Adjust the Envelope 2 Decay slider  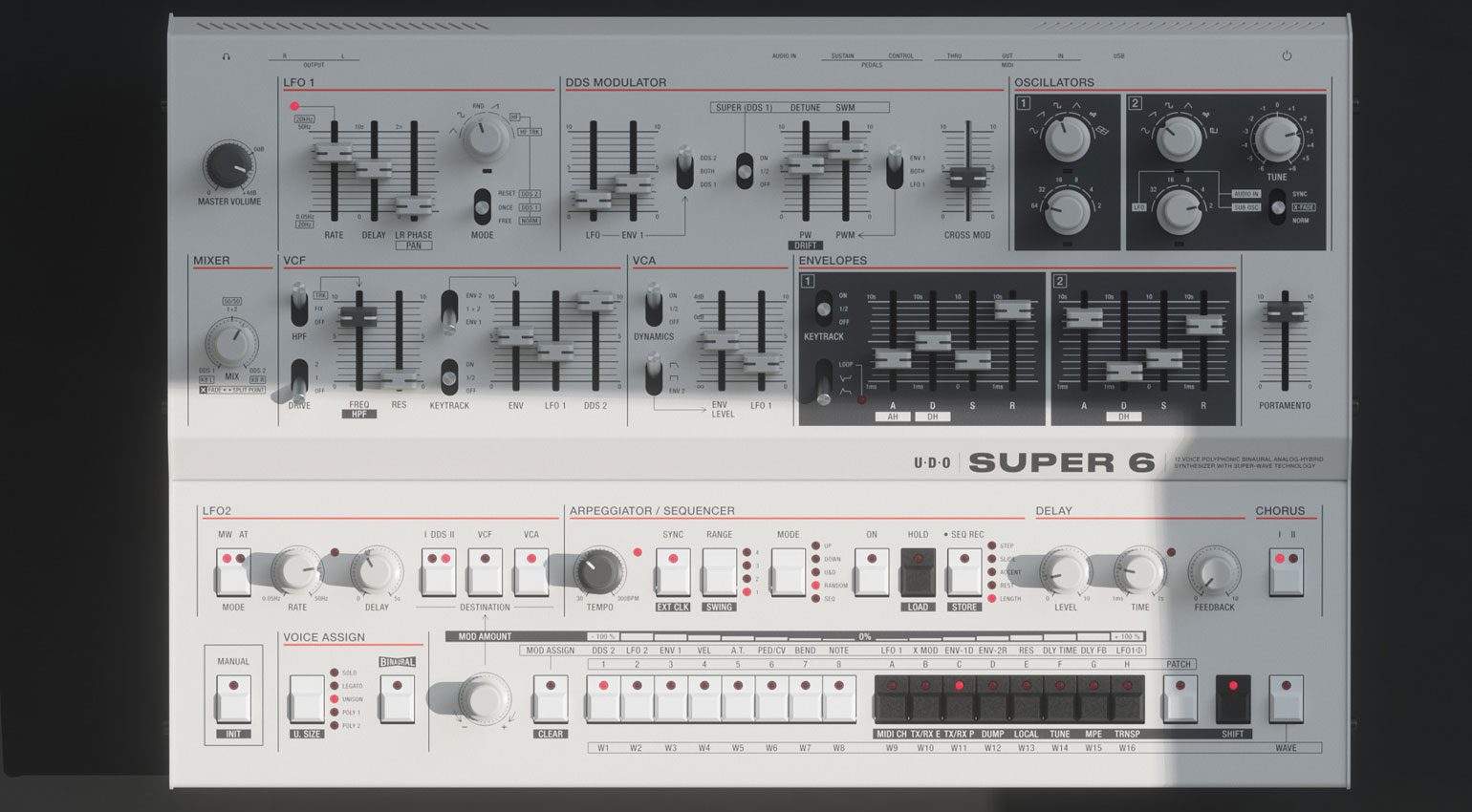coord(1123,371)
